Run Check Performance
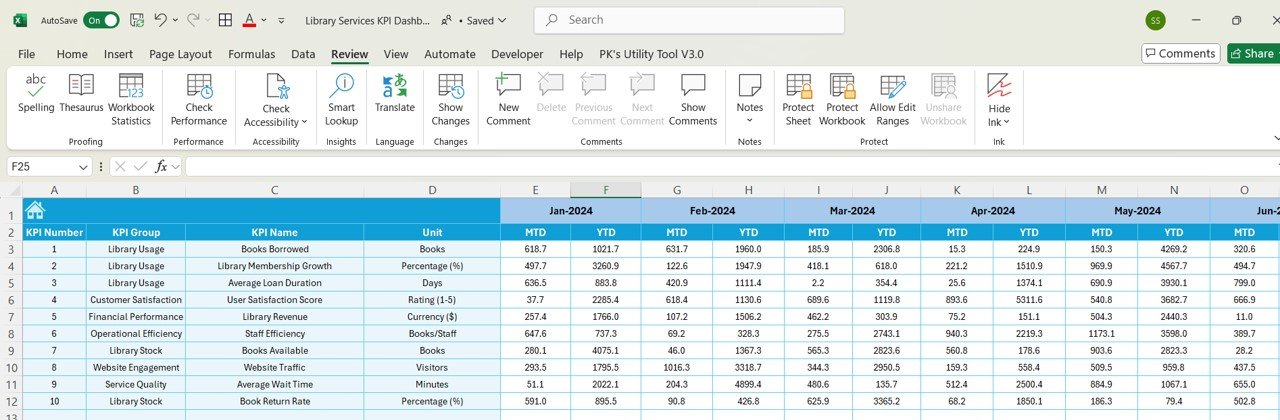 click(x=199, y=92)
